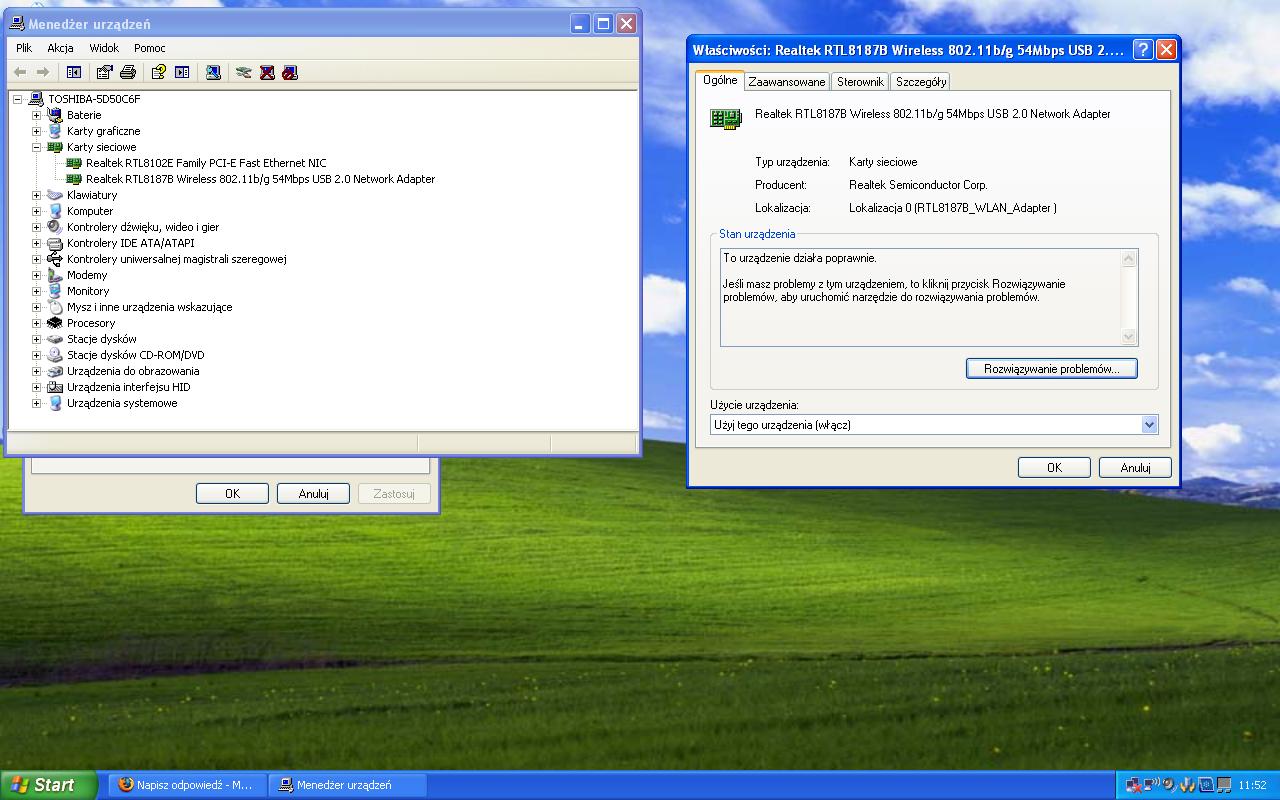
Task: Collapse the Karty sieciowe branch
Action: 37,147
